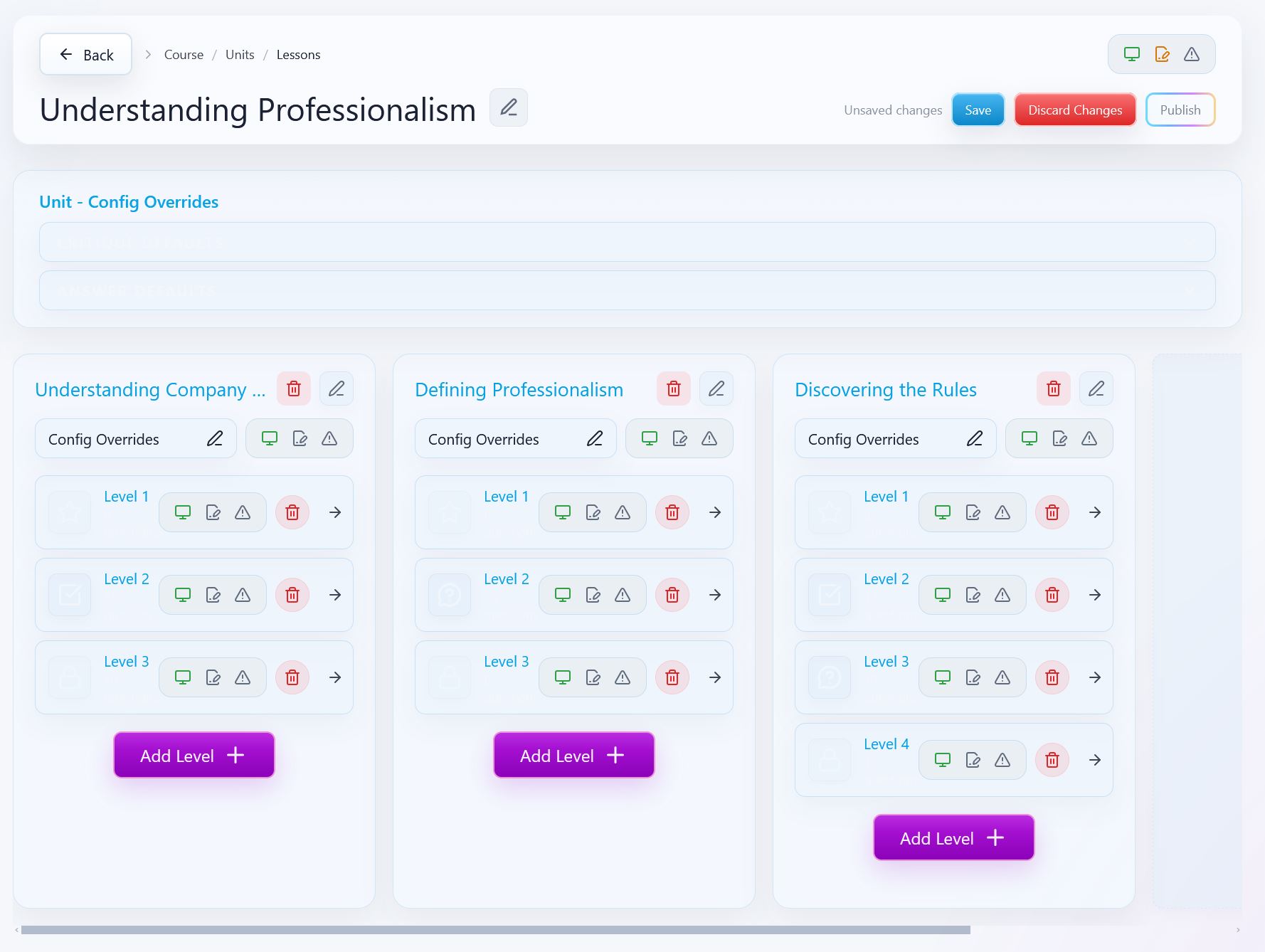This screenshot has height=952, width=1265.
Task: Click the Publish button
Action: pos(1180,110)
